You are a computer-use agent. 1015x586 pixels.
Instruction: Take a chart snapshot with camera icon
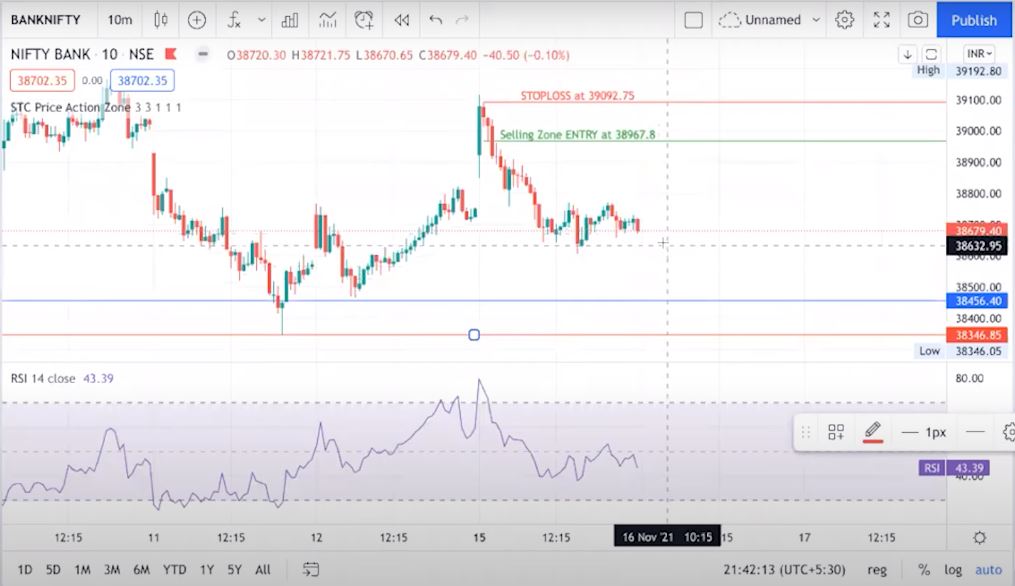click(917, 19)
